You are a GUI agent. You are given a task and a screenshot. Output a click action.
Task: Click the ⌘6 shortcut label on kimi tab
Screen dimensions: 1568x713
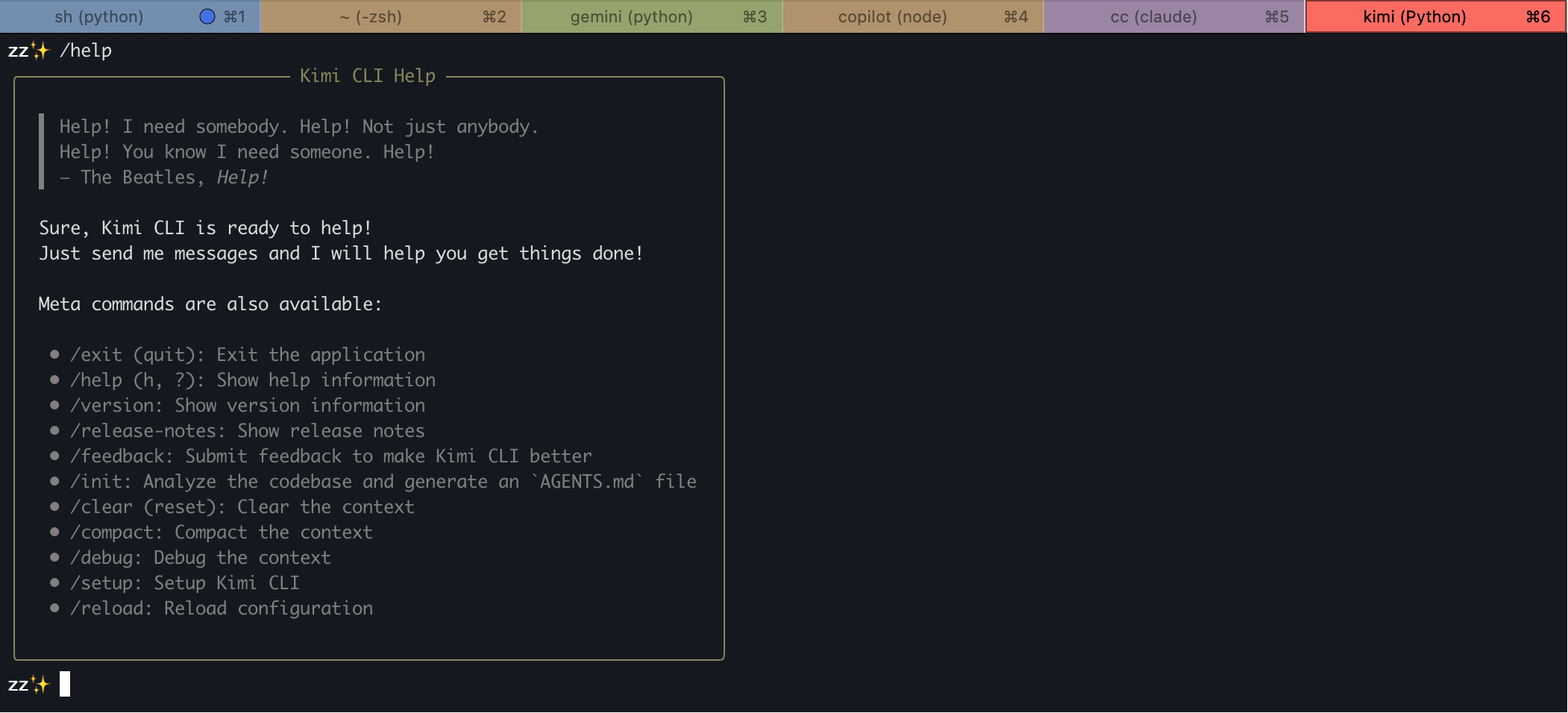(1538, 16)
